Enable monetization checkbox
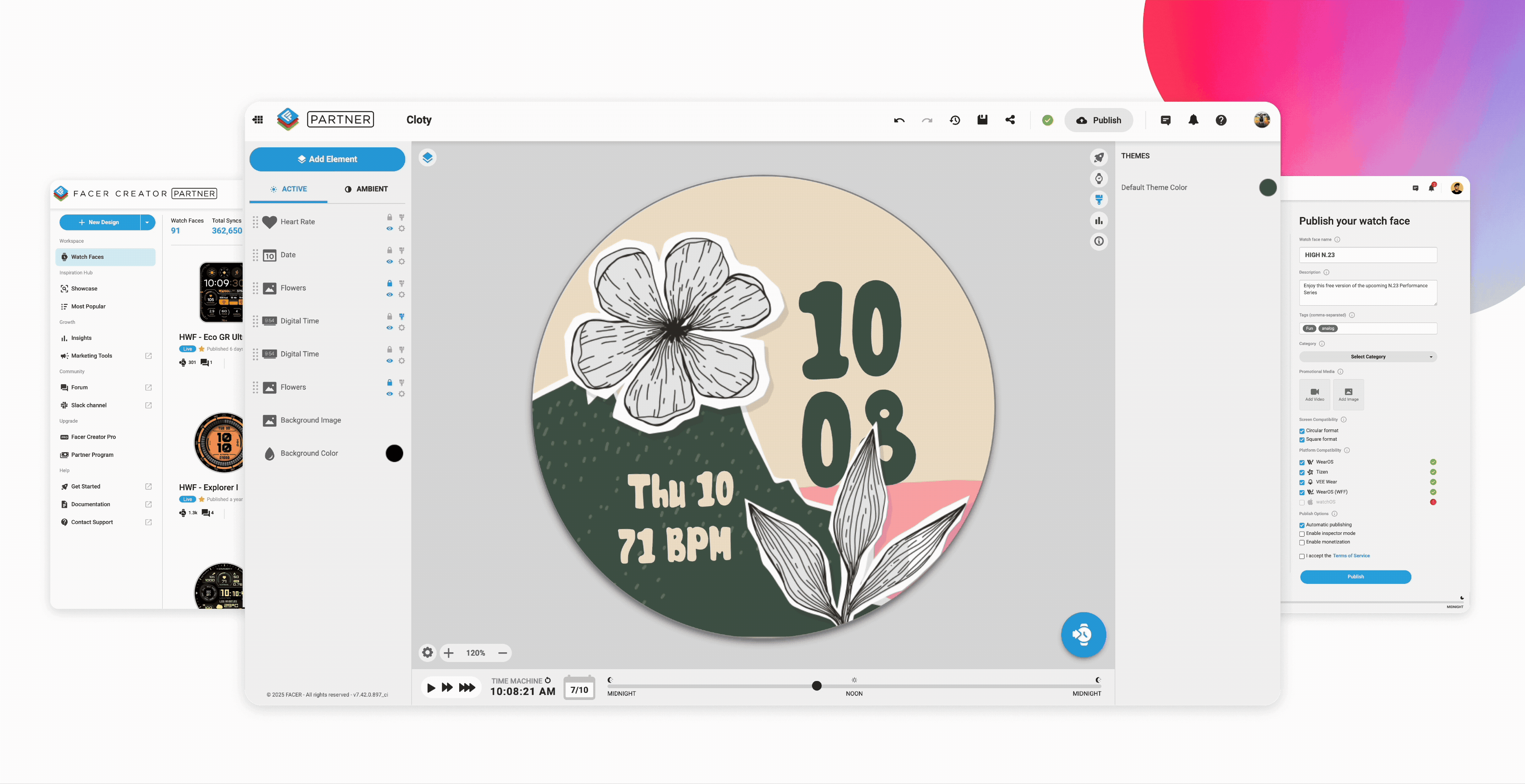 click(x=1302, y=543)
